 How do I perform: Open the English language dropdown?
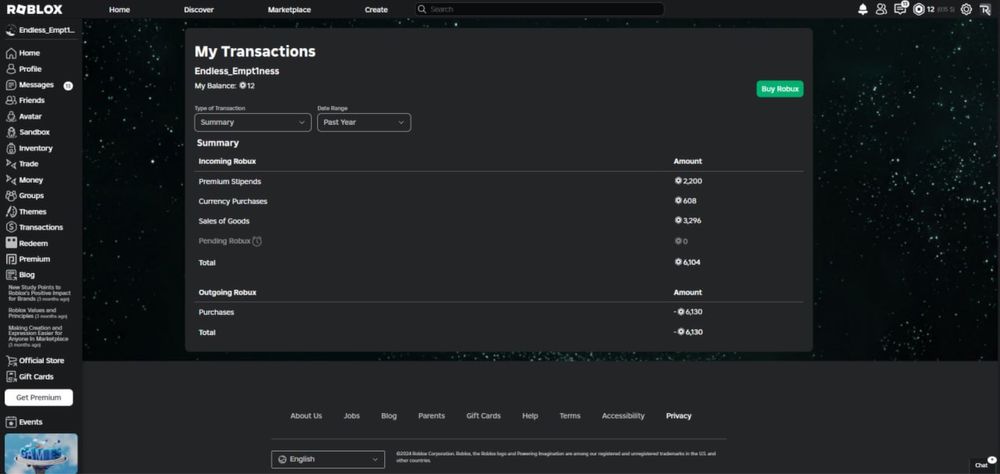click(328, 459)
